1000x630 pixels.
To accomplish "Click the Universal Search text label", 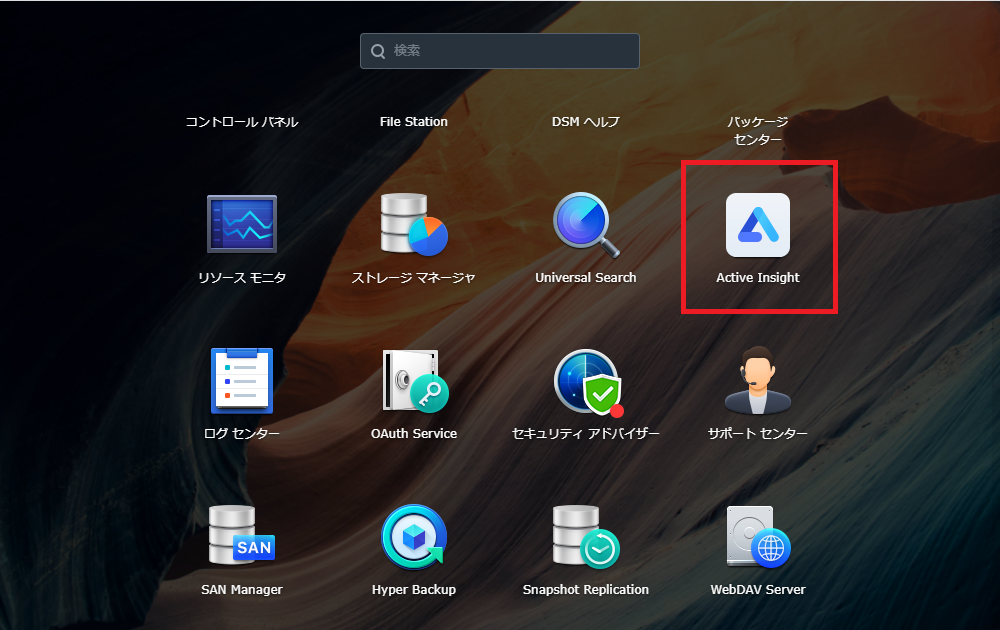I will tap(585, 277).
